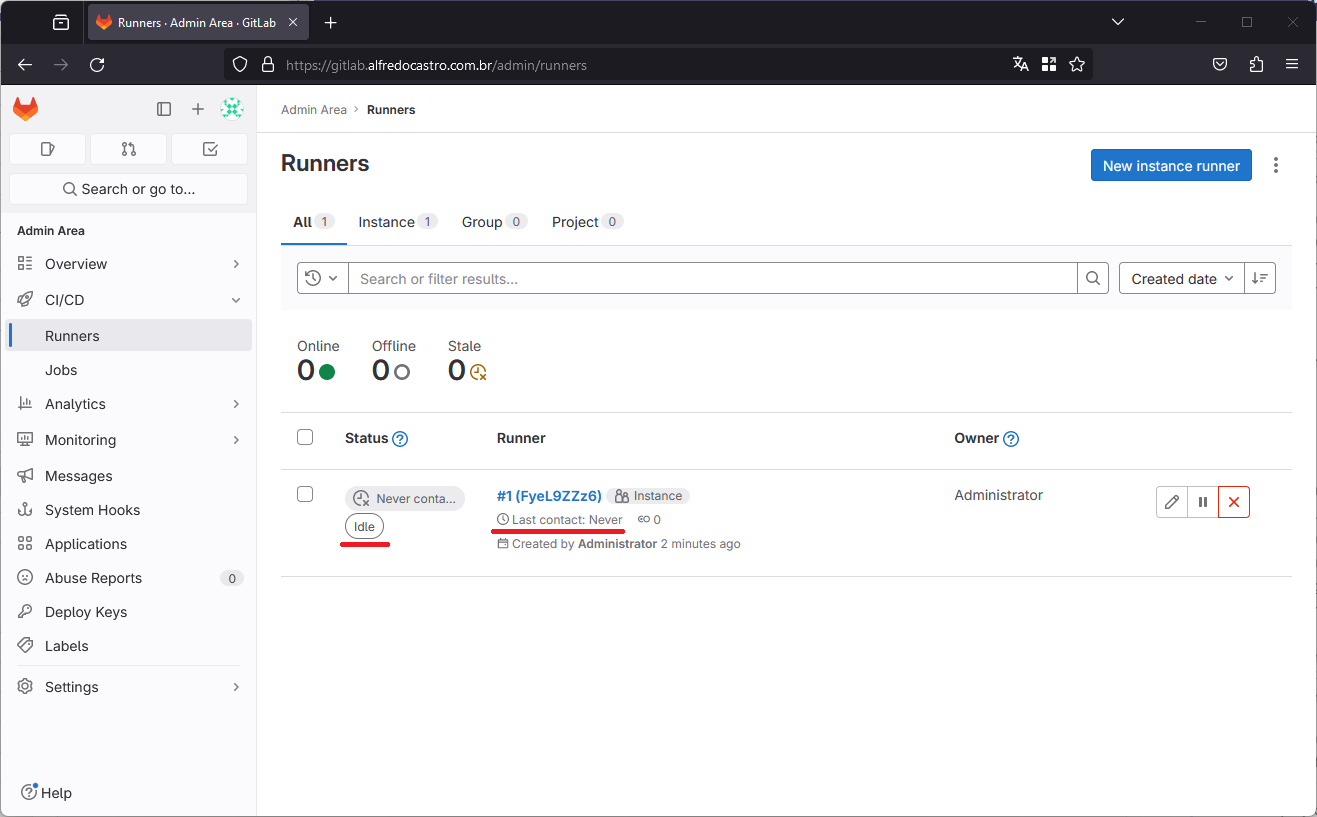Open browser translate page icon

(x=1021, y=65)
